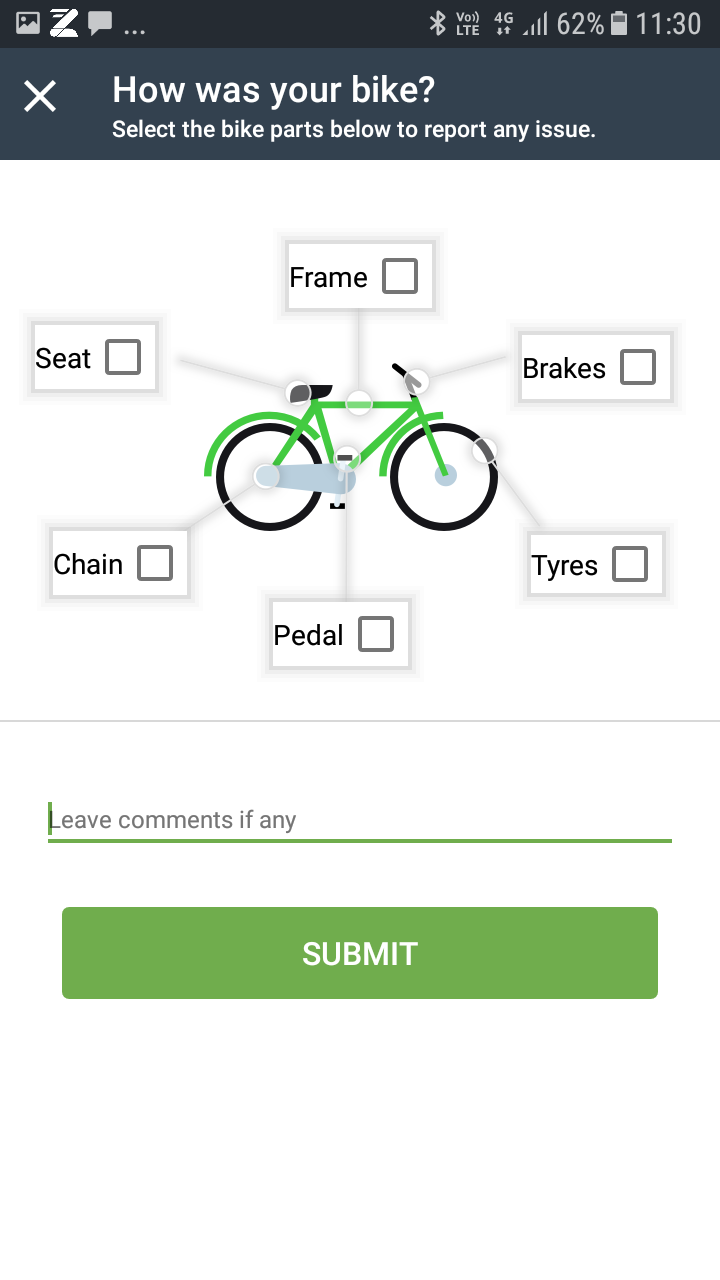Screen dimensions: 720x1280
Task: Check the Seat issue box
Action: tap(123, 357)
